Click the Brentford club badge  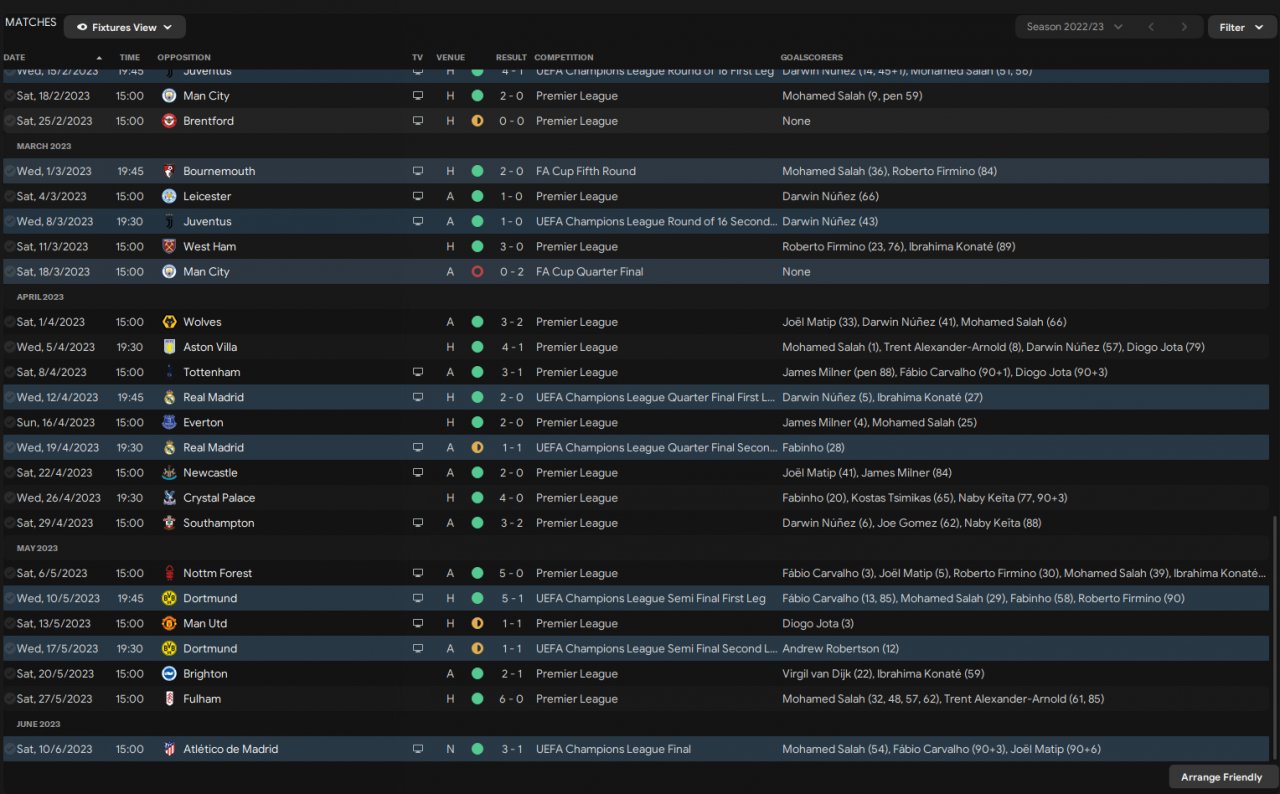point(169,121)
